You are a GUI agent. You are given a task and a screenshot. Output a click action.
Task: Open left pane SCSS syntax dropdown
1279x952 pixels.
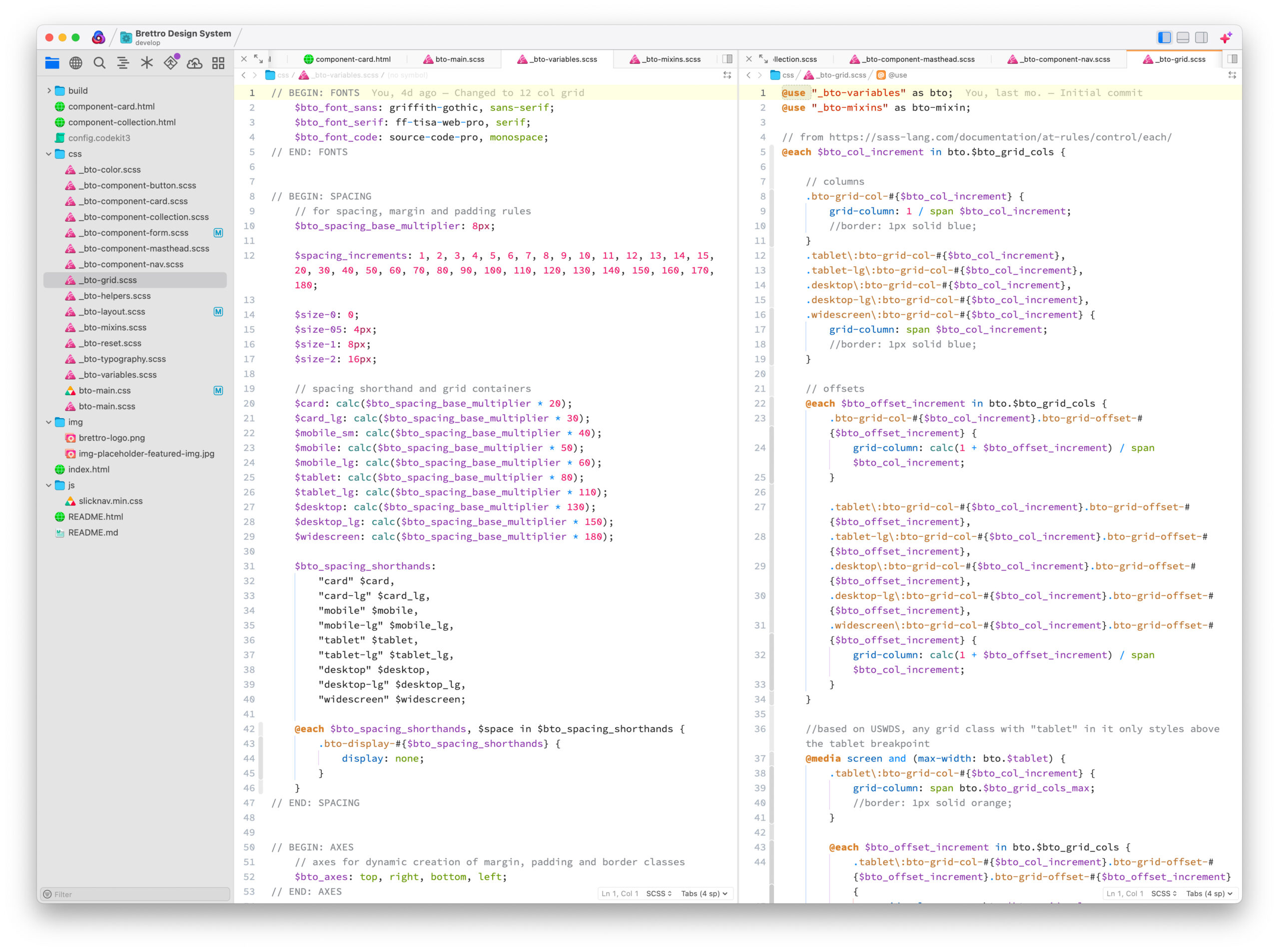(659, 893)
